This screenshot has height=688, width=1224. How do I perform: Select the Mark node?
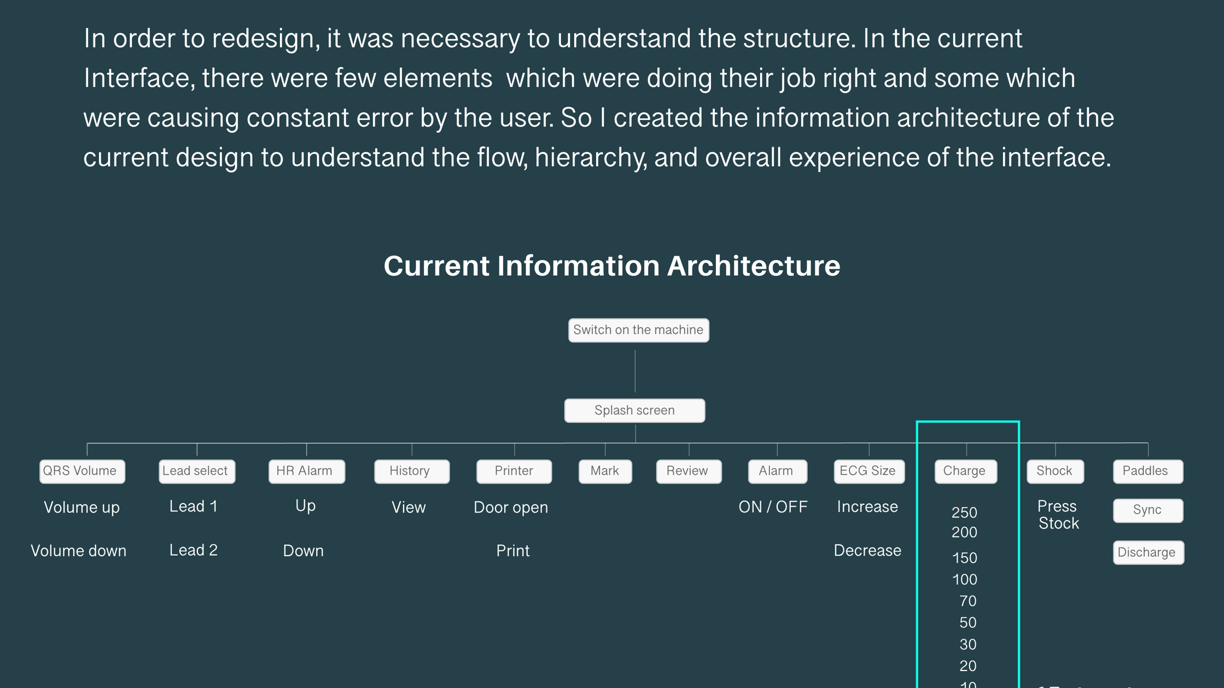coord(605,471)
